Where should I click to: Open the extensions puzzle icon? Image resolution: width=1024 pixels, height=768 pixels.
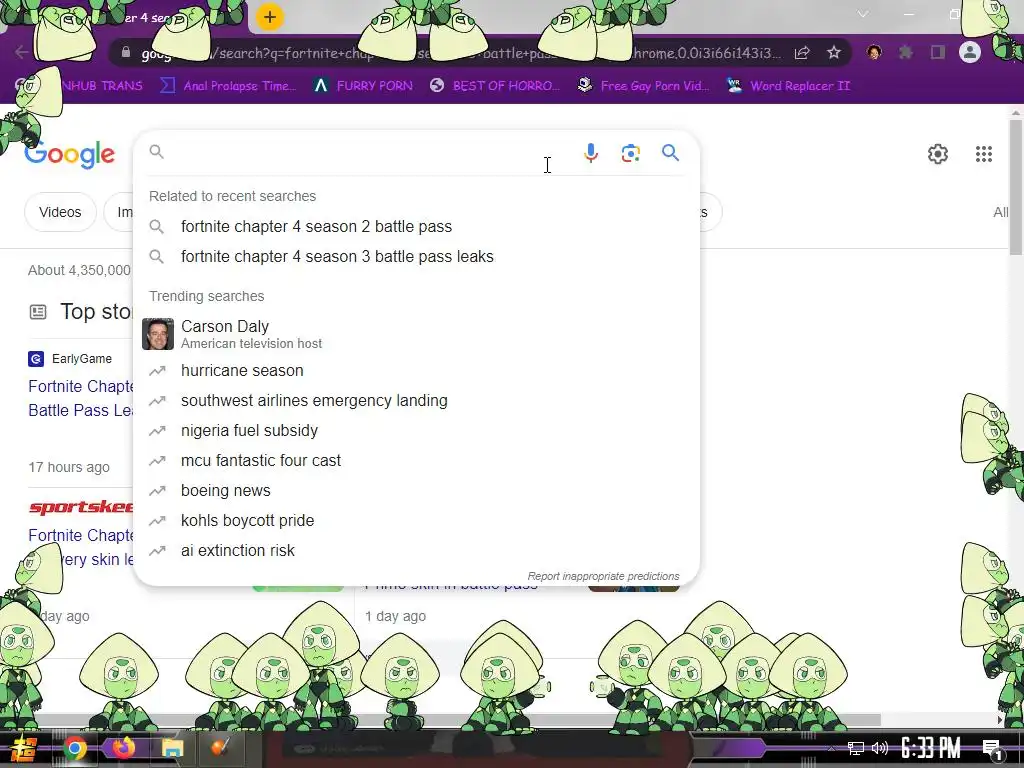pos(905,52)
